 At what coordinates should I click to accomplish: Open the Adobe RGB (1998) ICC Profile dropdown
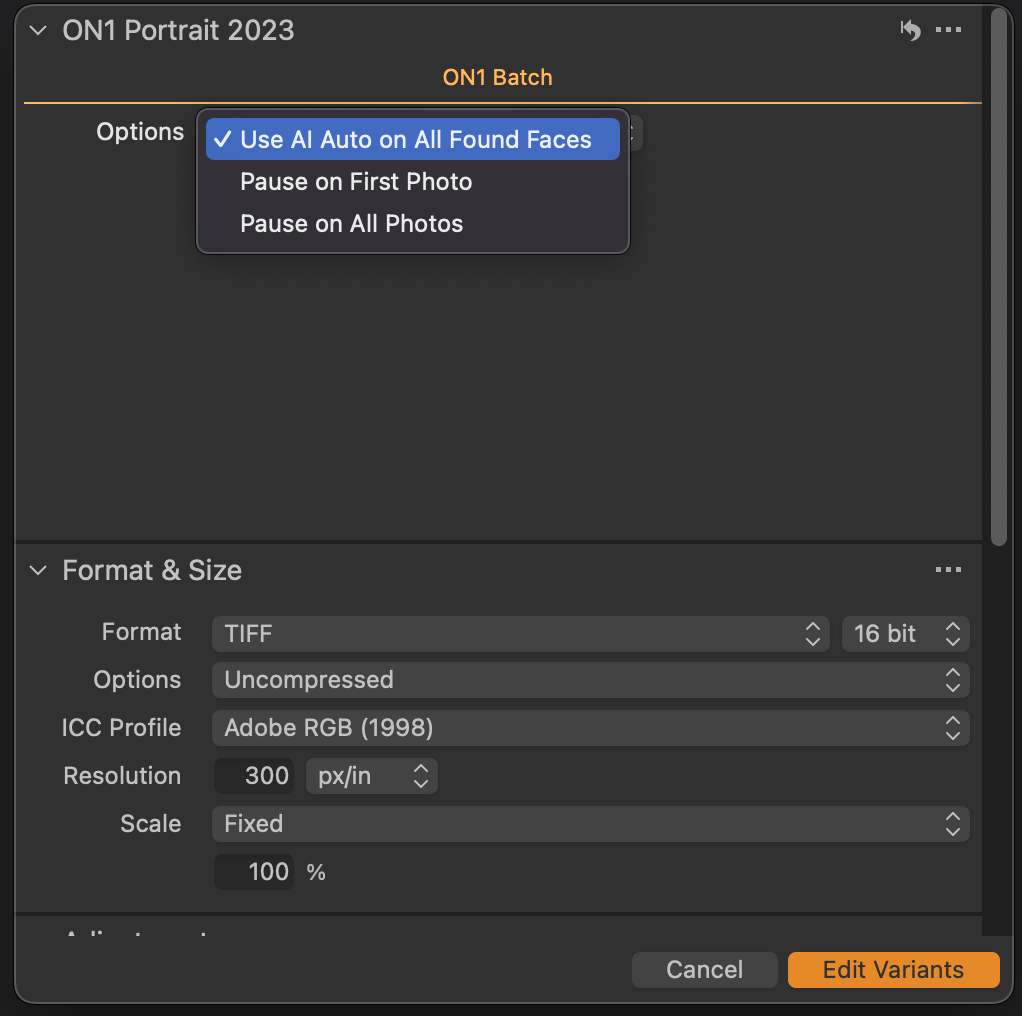(590, 728)
